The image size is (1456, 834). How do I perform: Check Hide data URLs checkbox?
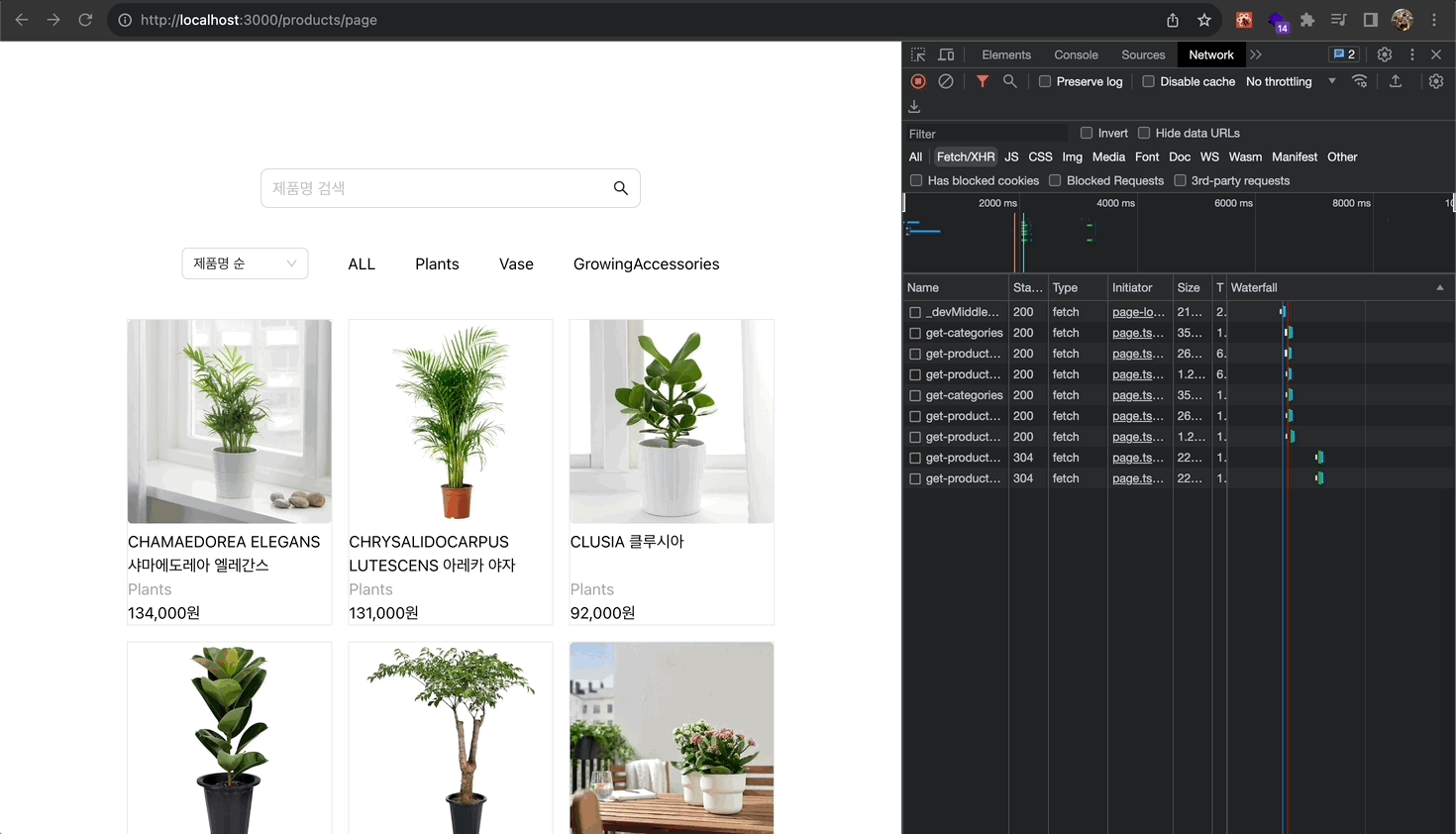click(x=1144, y=133)
